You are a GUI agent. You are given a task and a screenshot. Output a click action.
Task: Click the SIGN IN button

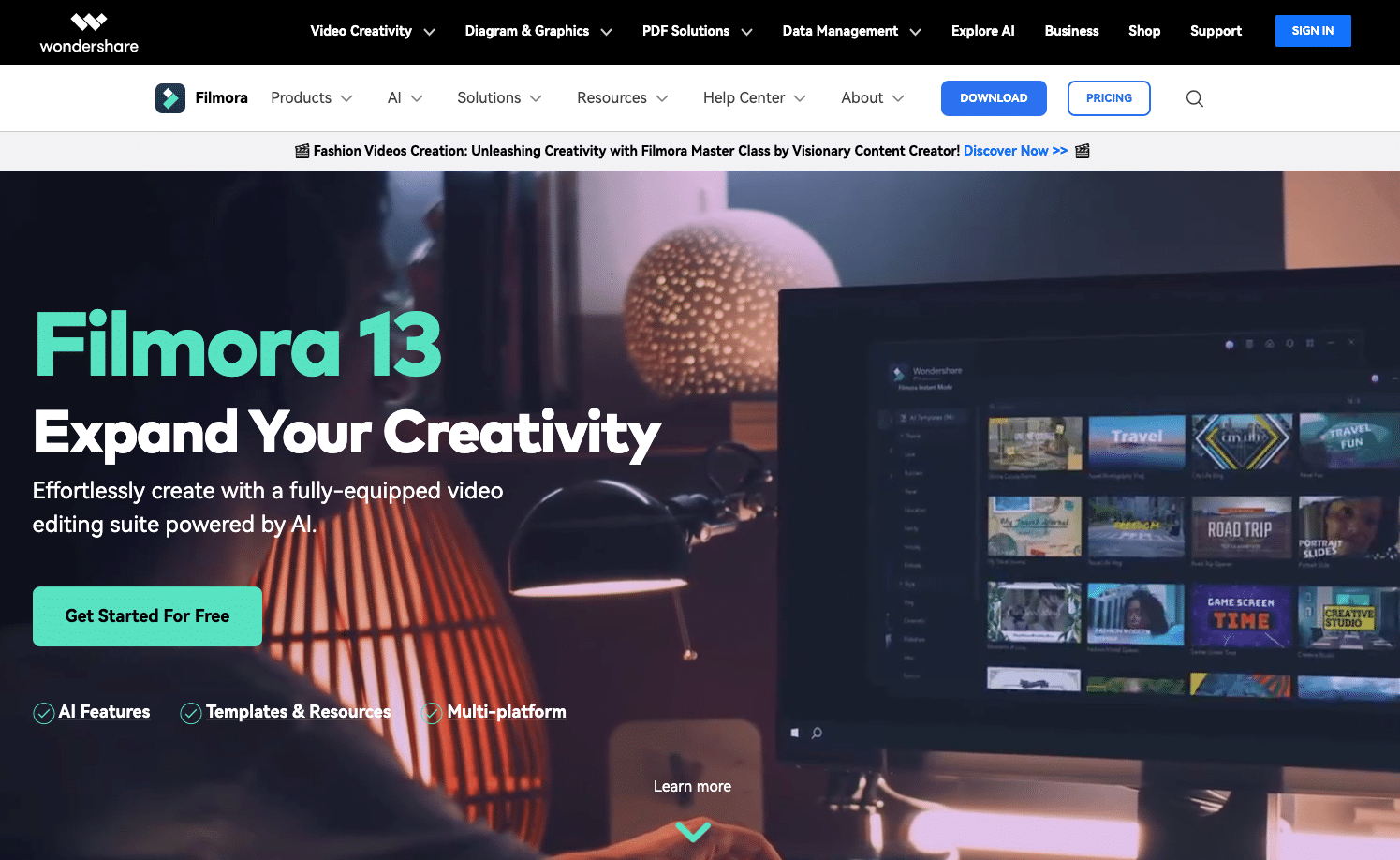point(1313,31)
